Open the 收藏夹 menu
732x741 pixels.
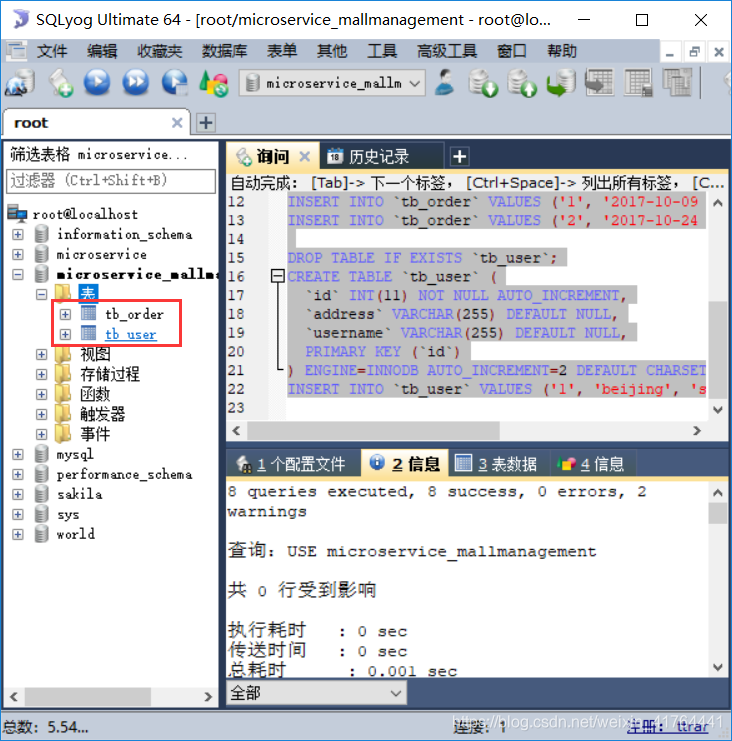pyautogui.click(x=160, y=51)
